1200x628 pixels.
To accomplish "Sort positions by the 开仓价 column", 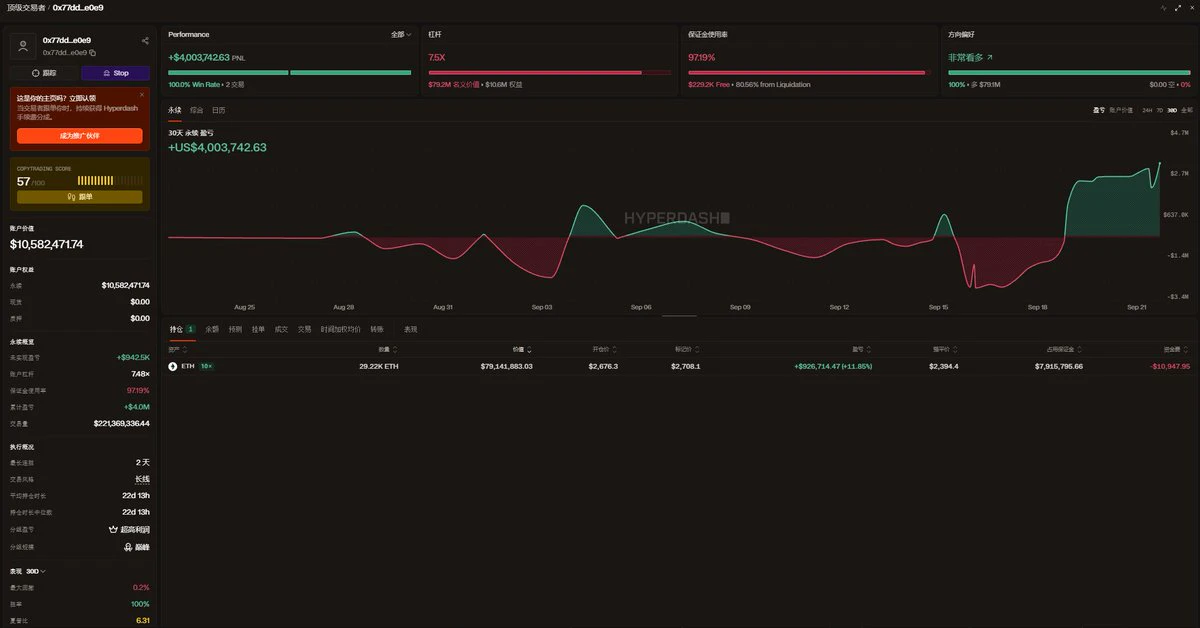I will [606, 350].
